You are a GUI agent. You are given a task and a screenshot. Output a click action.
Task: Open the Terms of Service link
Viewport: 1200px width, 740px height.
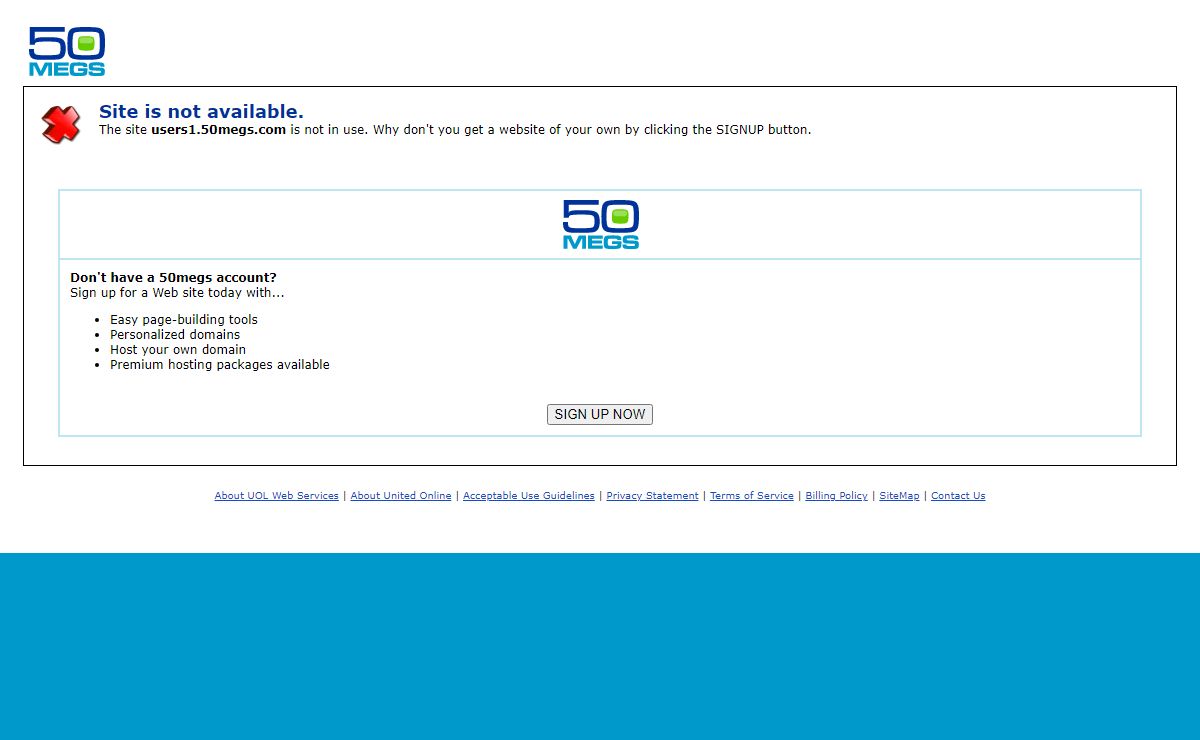pyautogui.click(x=752, y=496)
